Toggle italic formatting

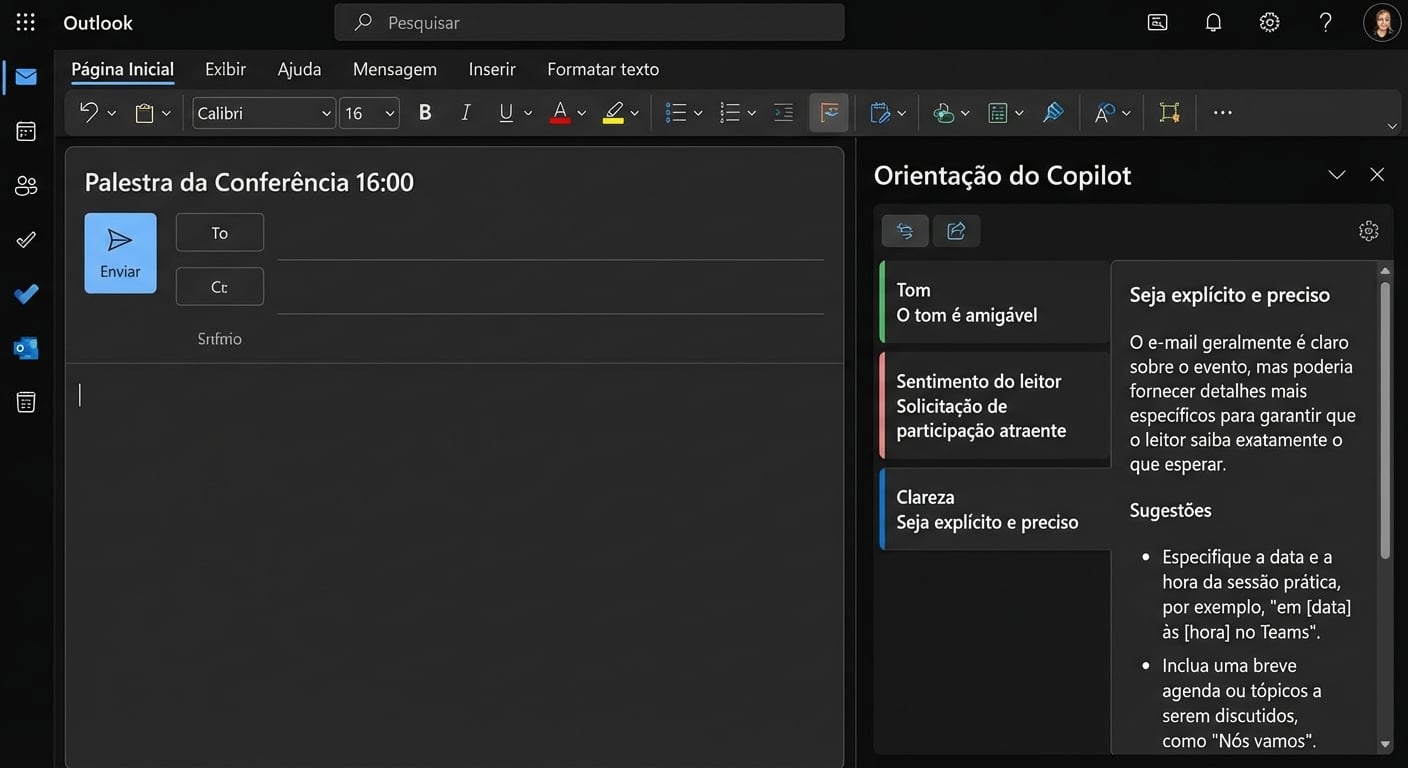pyautogui.click(x=465, y=113)
